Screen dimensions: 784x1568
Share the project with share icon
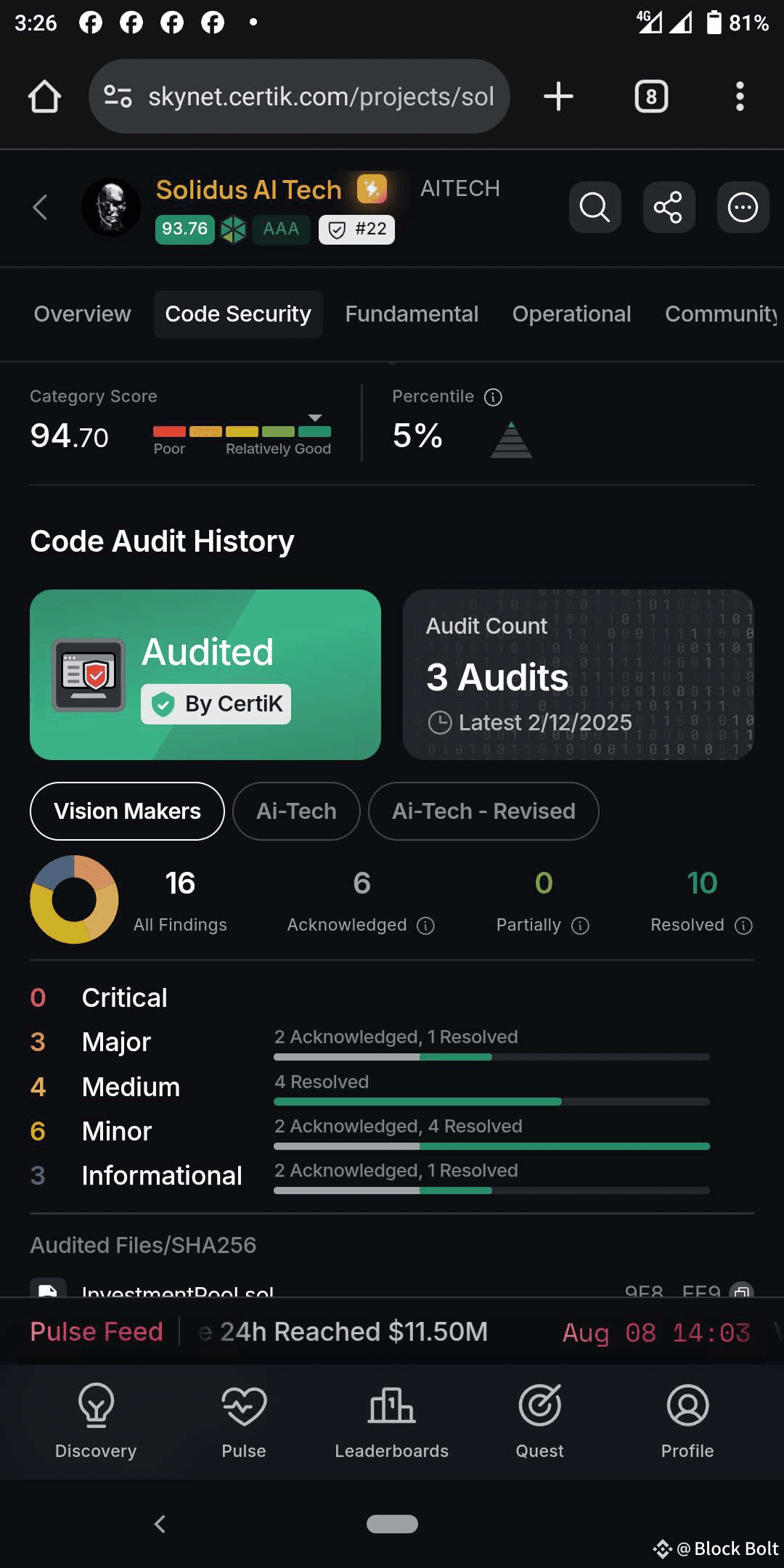click(x=669, y=208)
